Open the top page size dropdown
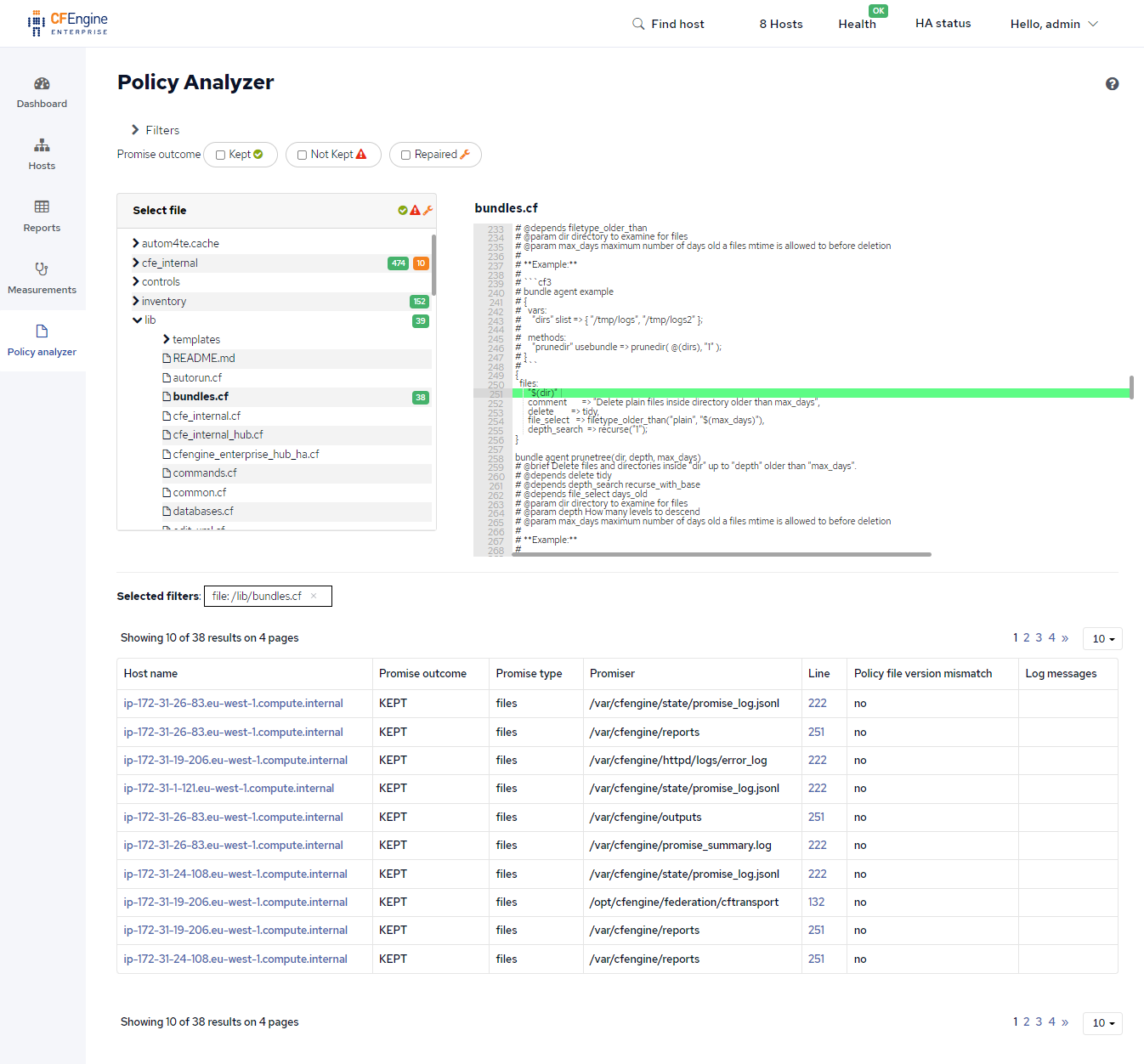 coord(1103,639)
